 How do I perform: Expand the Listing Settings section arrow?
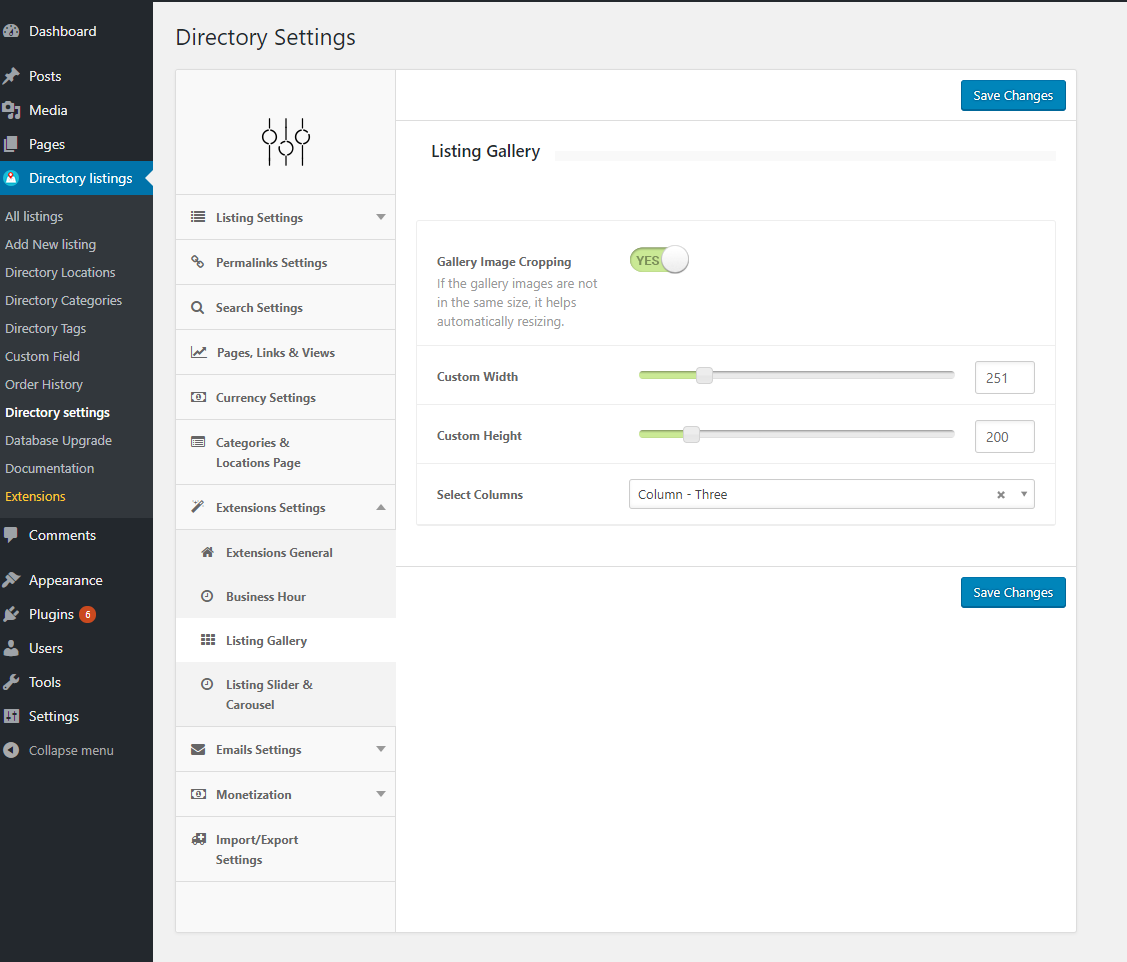[x=380, y=218]
